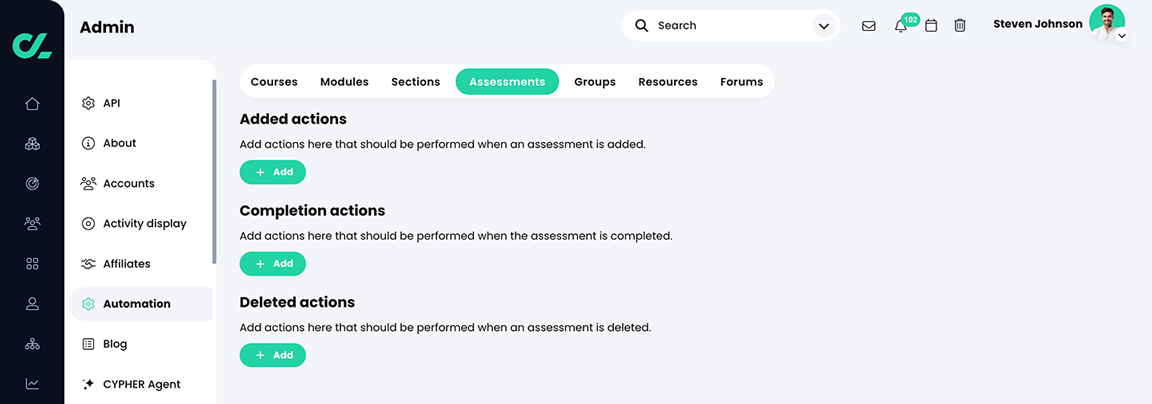Click the CYPHER Agent sparkle icon
The image size is (1152, 404).
88,384
